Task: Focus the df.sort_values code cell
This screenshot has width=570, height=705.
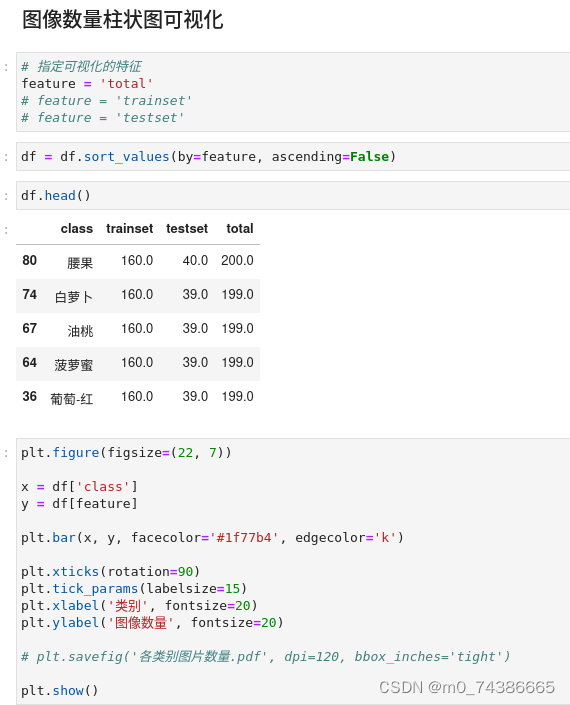Action: [293, 156]
